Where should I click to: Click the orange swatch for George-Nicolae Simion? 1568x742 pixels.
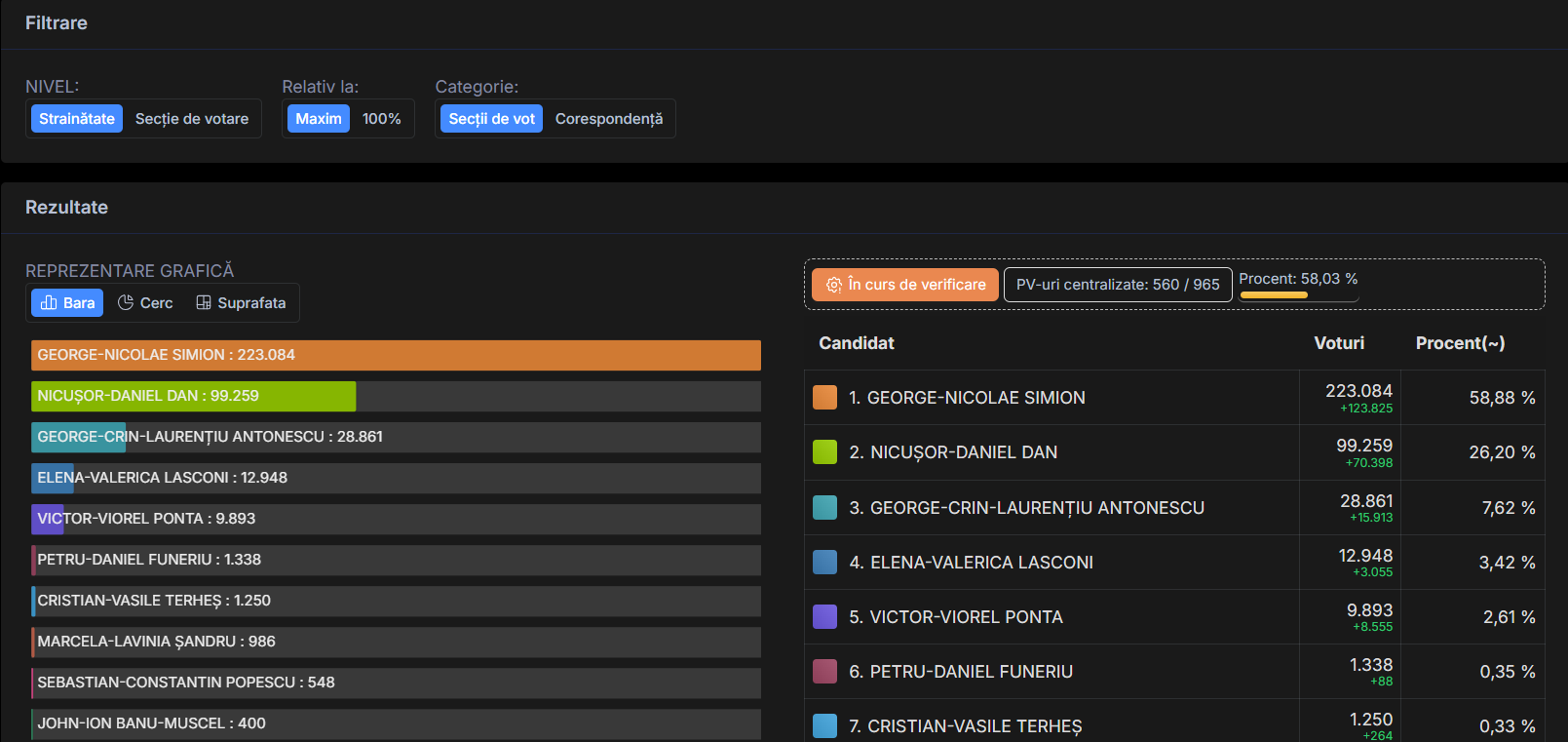(x=824, y=398)
